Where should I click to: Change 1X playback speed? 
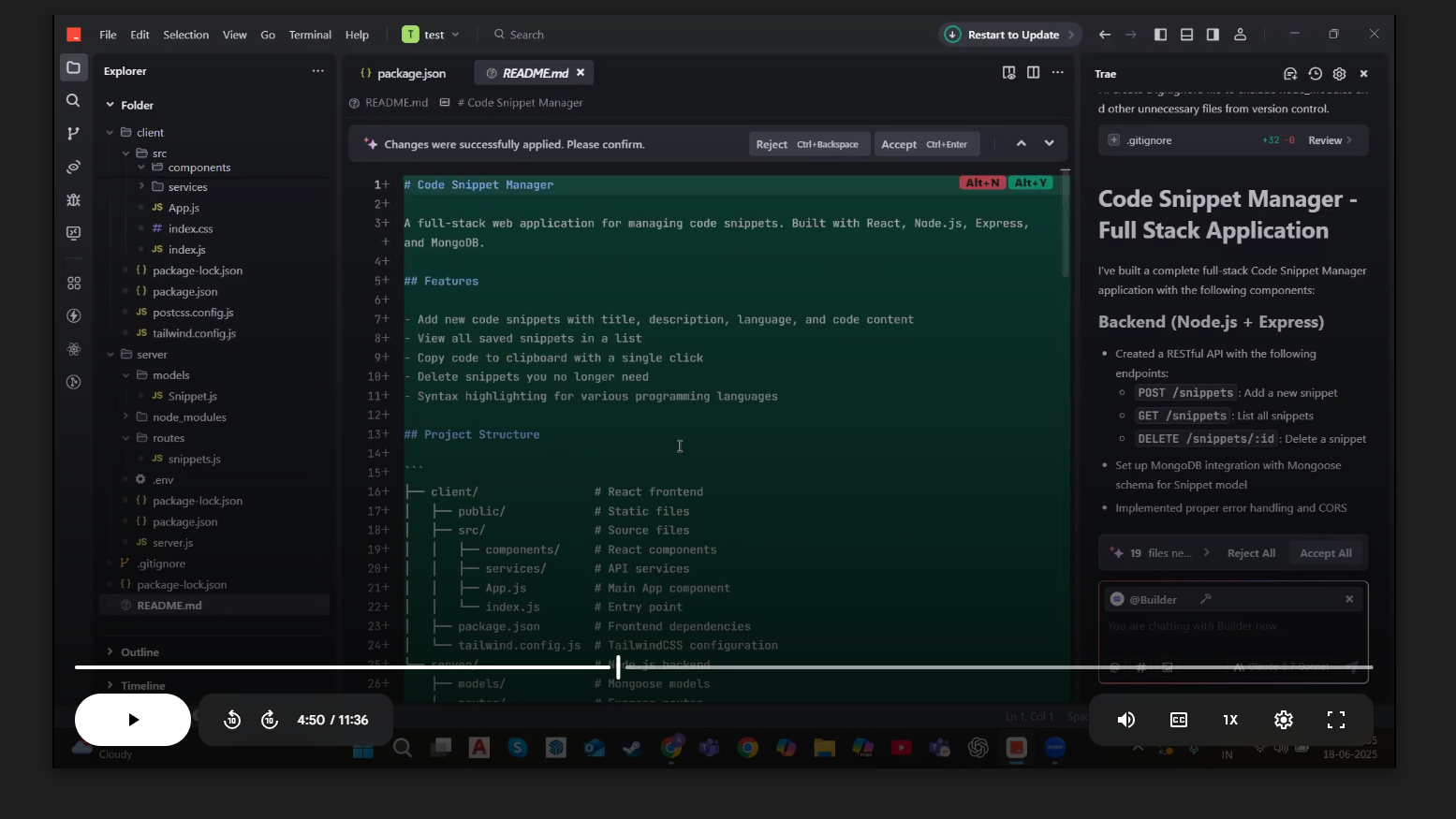[1230, 720]
